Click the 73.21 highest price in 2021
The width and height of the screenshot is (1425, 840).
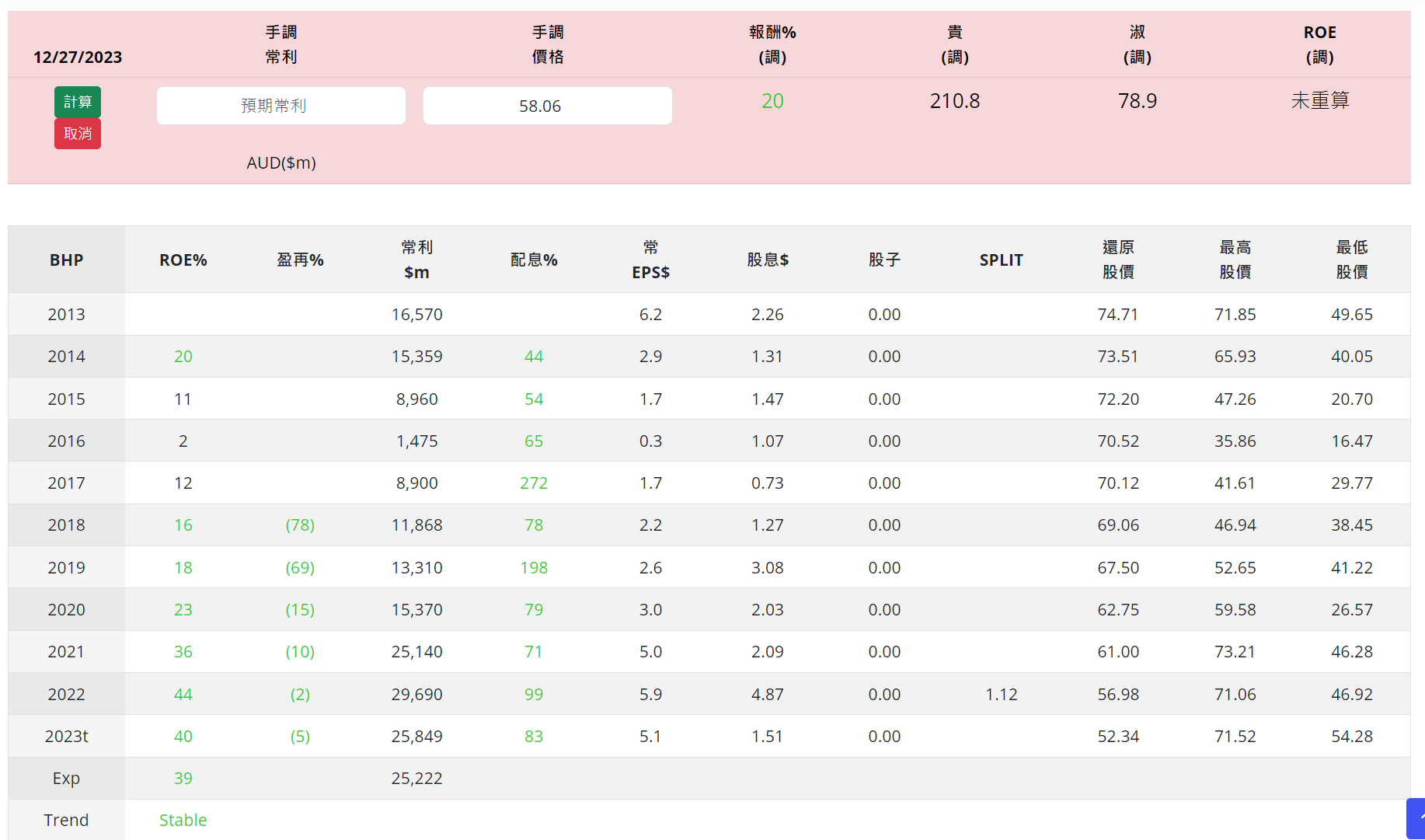(1235, 652)
